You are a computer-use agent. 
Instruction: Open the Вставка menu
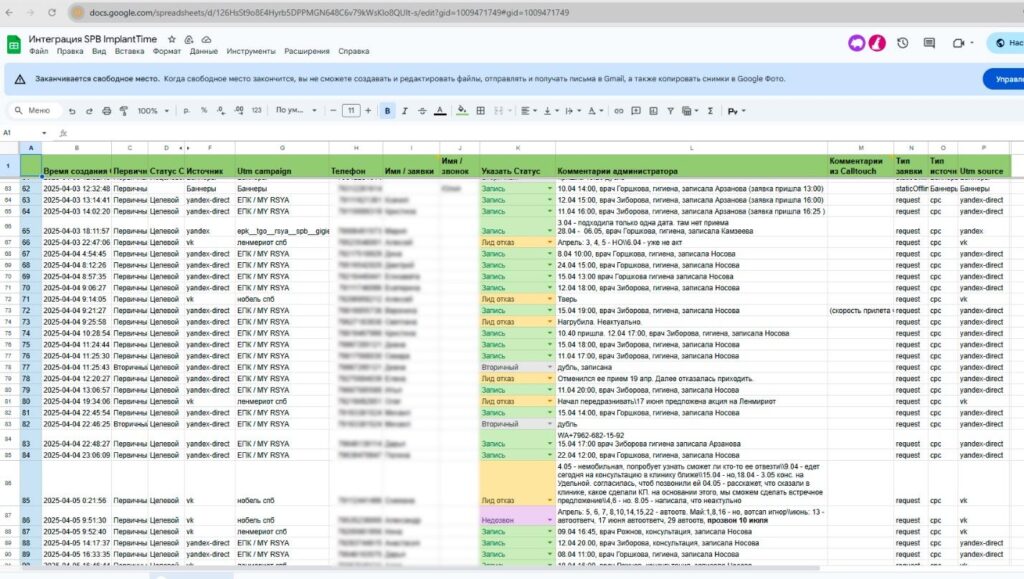(x=129, y=51)
